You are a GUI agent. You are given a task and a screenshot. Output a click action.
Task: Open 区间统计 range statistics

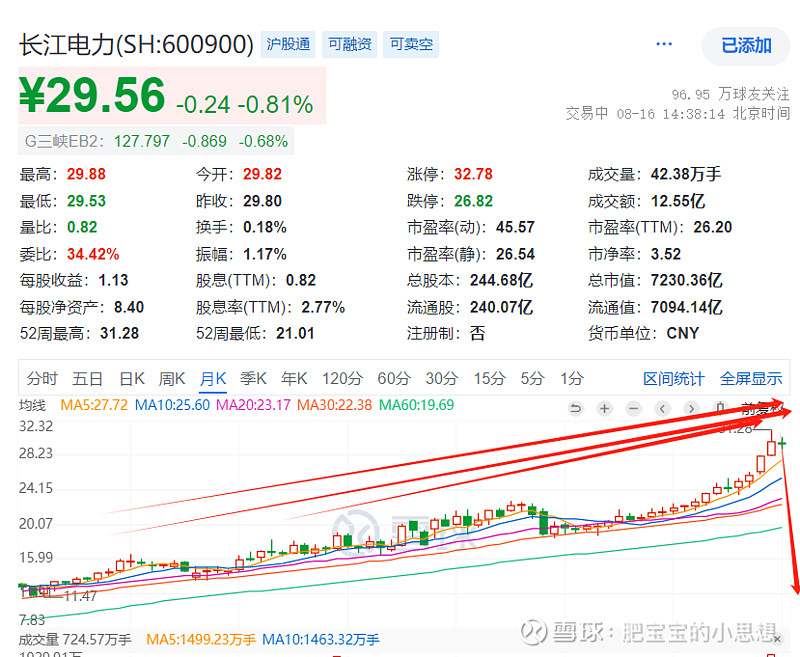(x=673, y=379)
